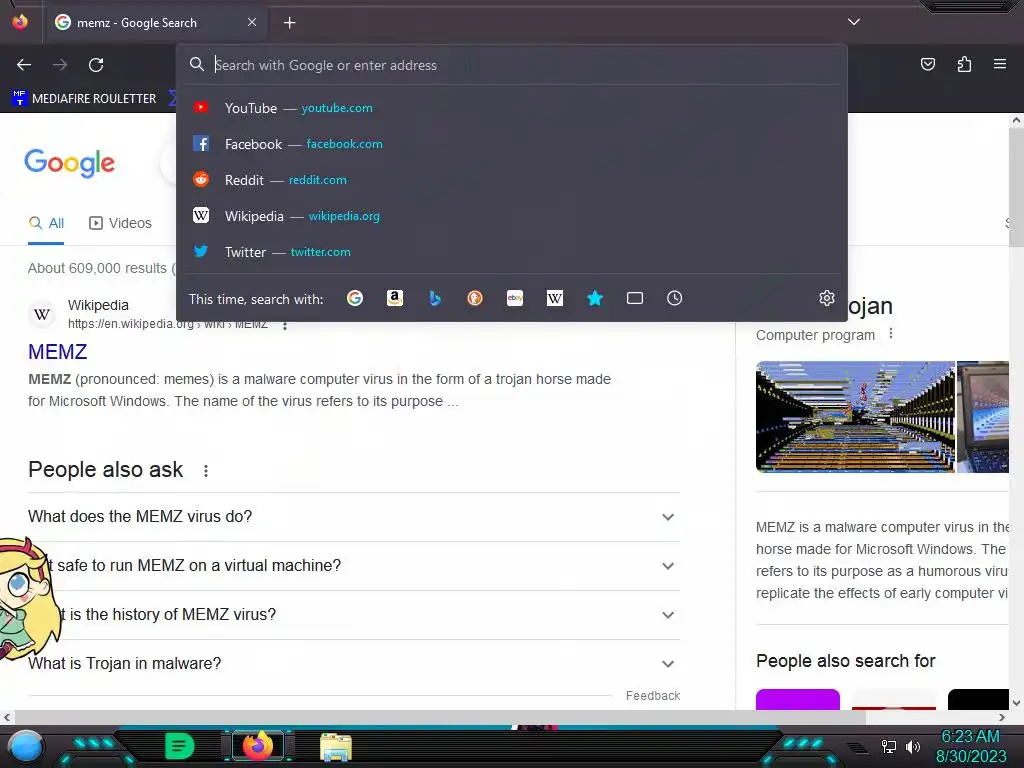
Task: Switch to the All results tab
Action: 46,223
